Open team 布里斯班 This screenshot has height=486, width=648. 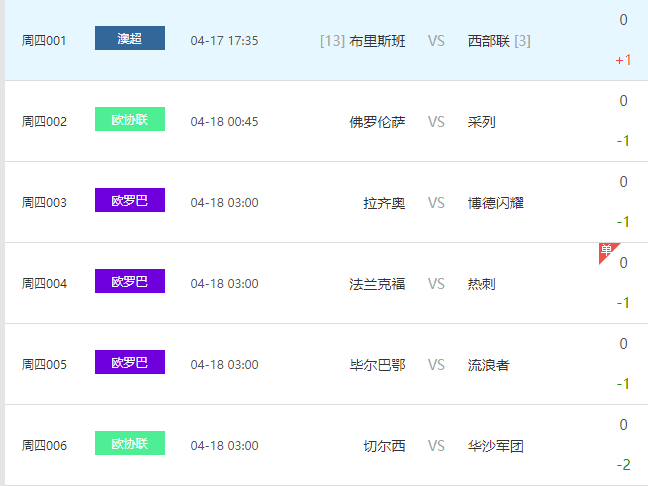[x=377, y=41]
